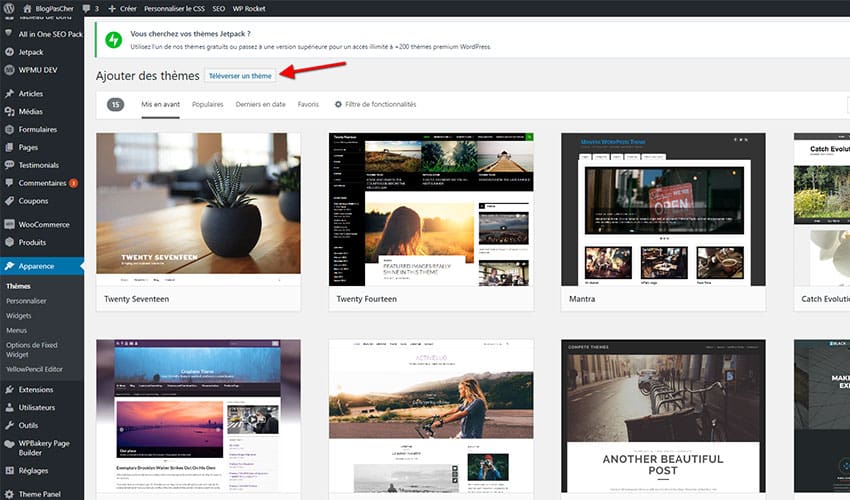Click the Mantra theme name

(582, 299)
